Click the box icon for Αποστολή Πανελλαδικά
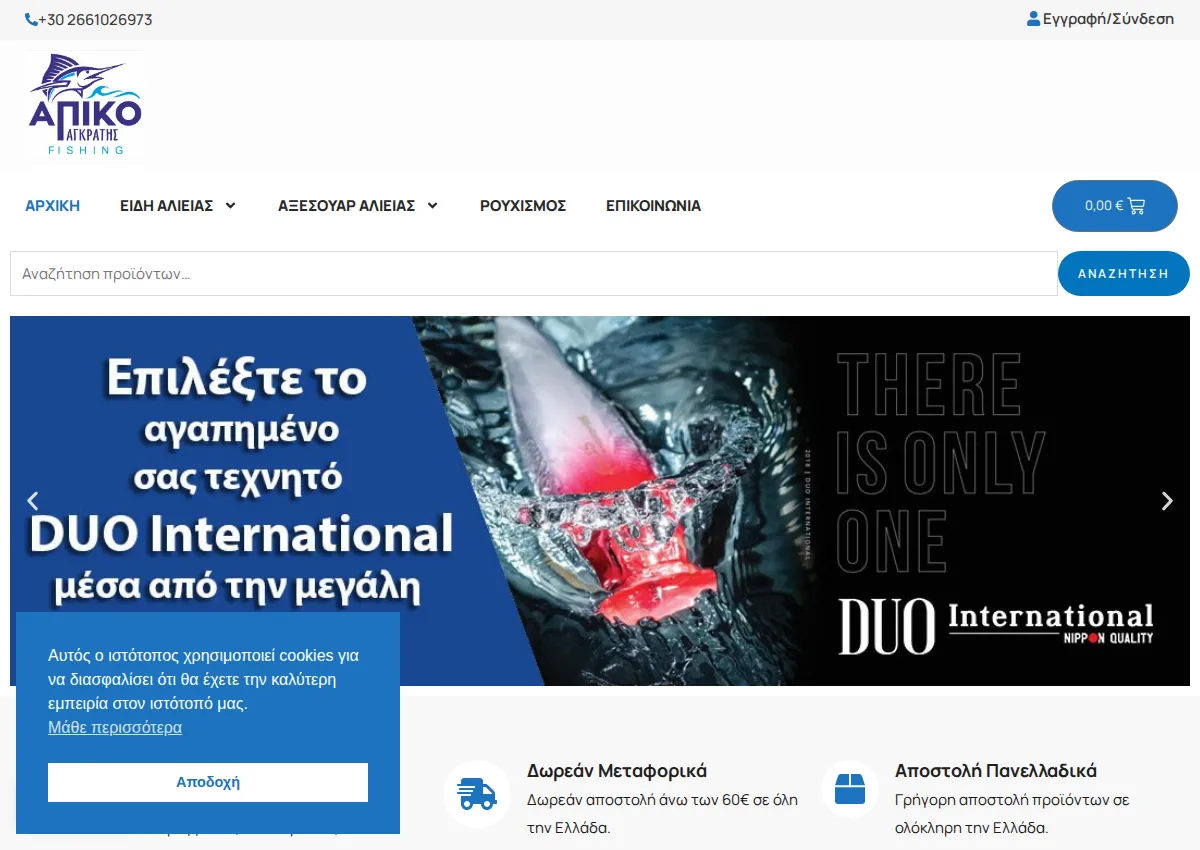Image resolution: width=1200 pixels, height=850 pixels. pos(849,789)
